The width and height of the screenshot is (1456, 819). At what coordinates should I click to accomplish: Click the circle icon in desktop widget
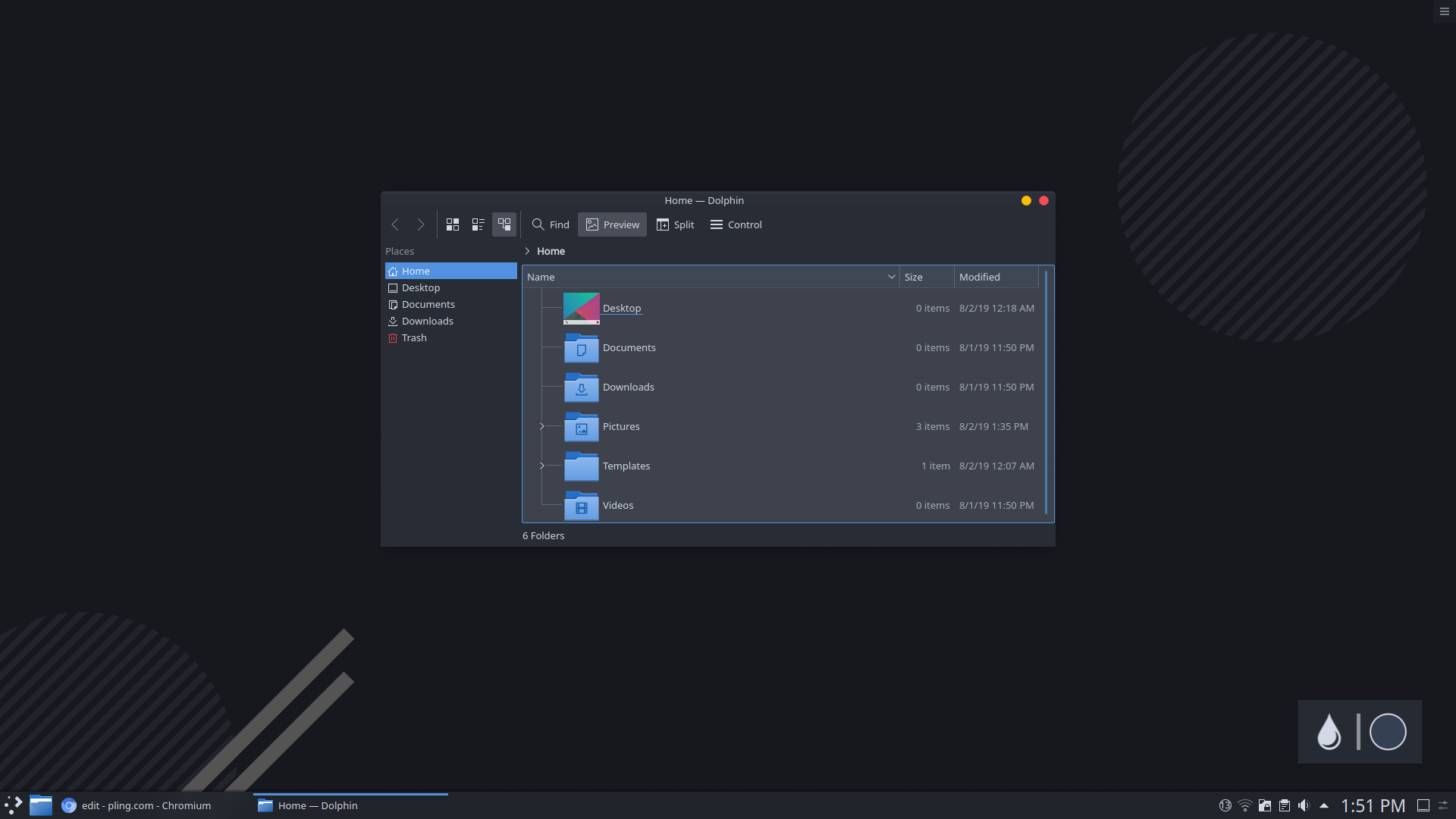[1389, 732]
